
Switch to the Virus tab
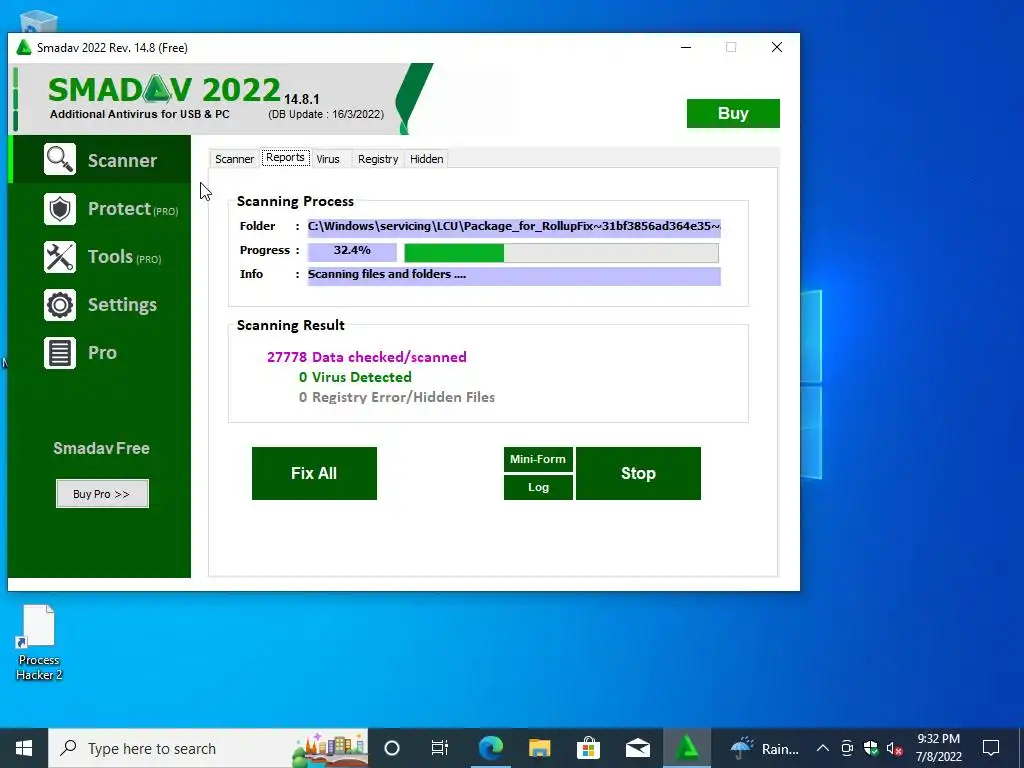tap(328, 159)
